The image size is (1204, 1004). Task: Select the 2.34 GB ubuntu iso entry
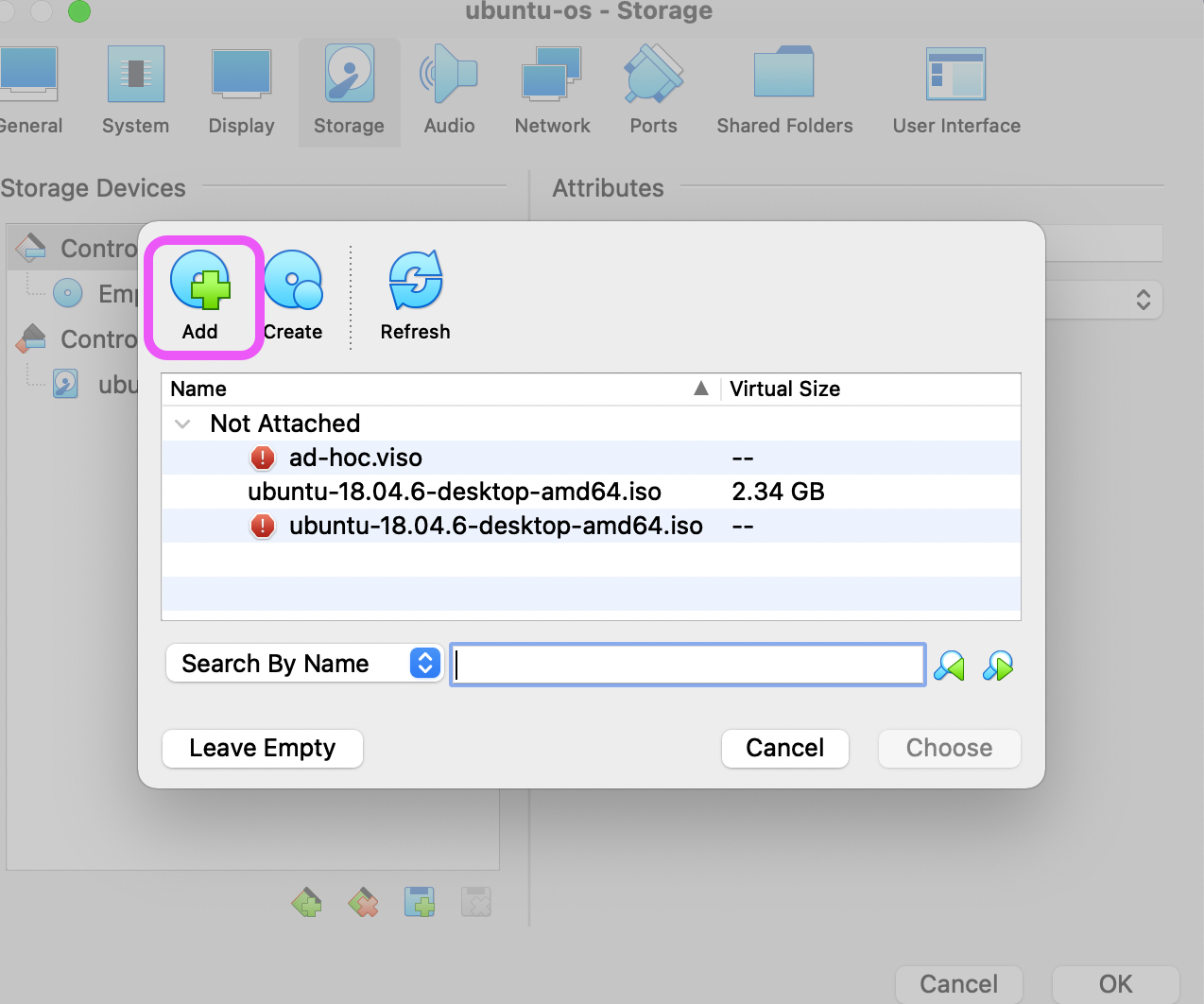[x=591, y=492]
